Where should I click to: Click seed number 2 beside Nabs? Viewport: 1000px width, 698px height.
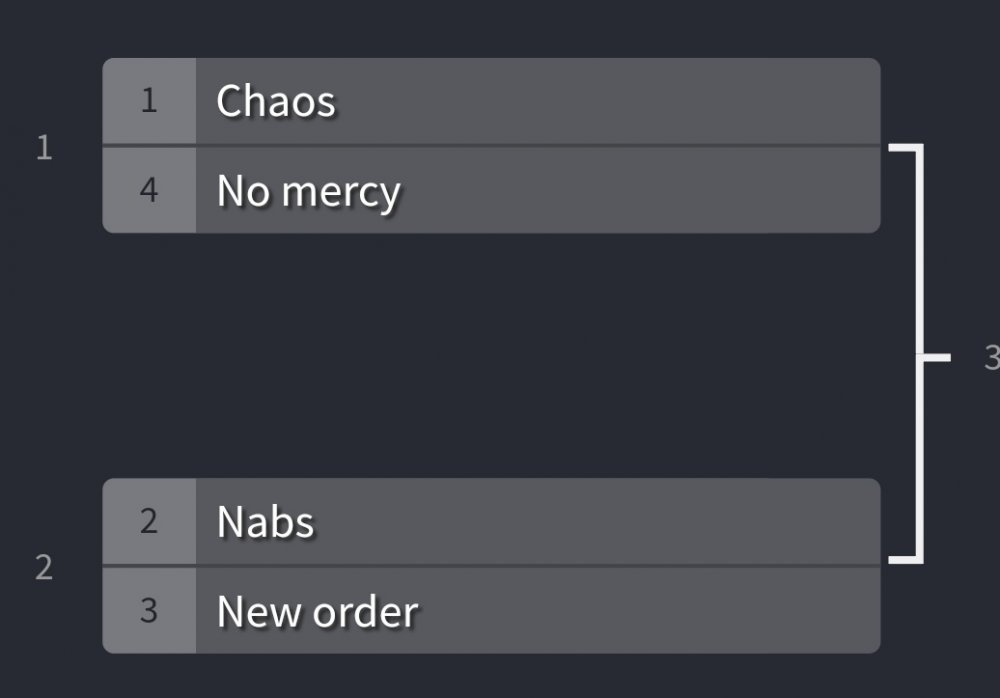149,521
